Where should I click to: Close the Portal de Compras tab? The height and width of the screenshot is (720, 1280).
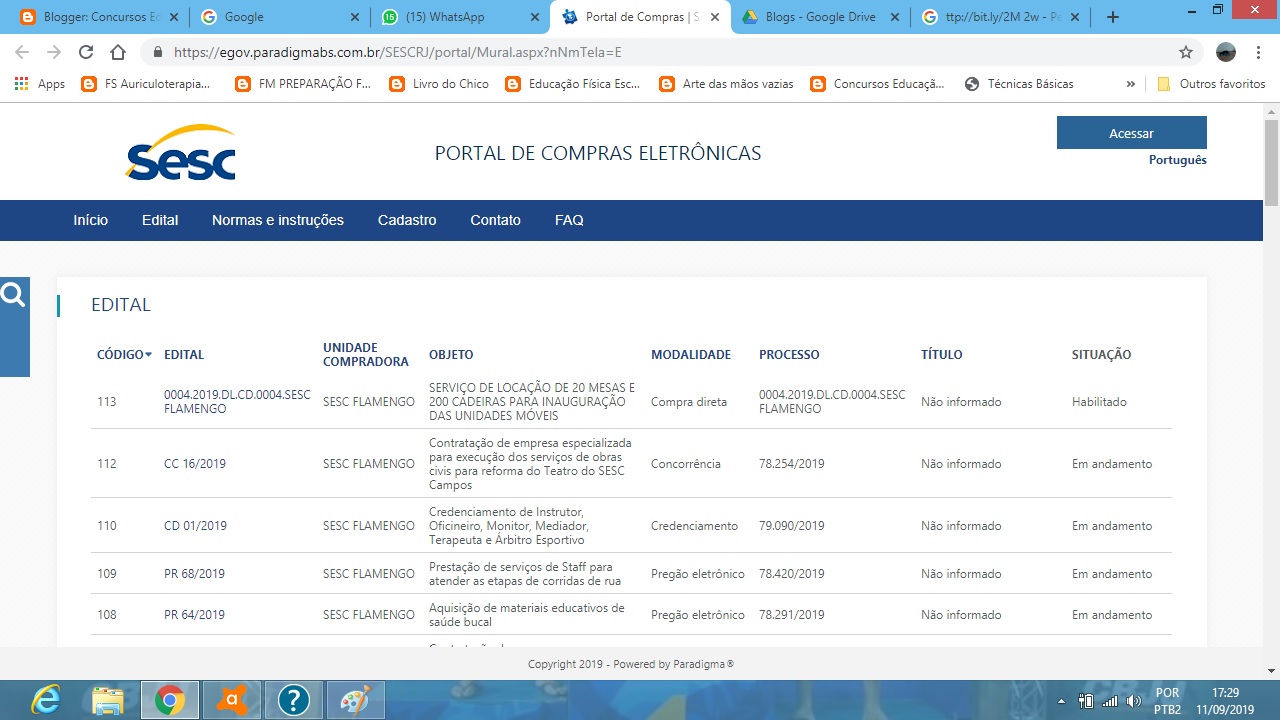(x=714, y=17)
